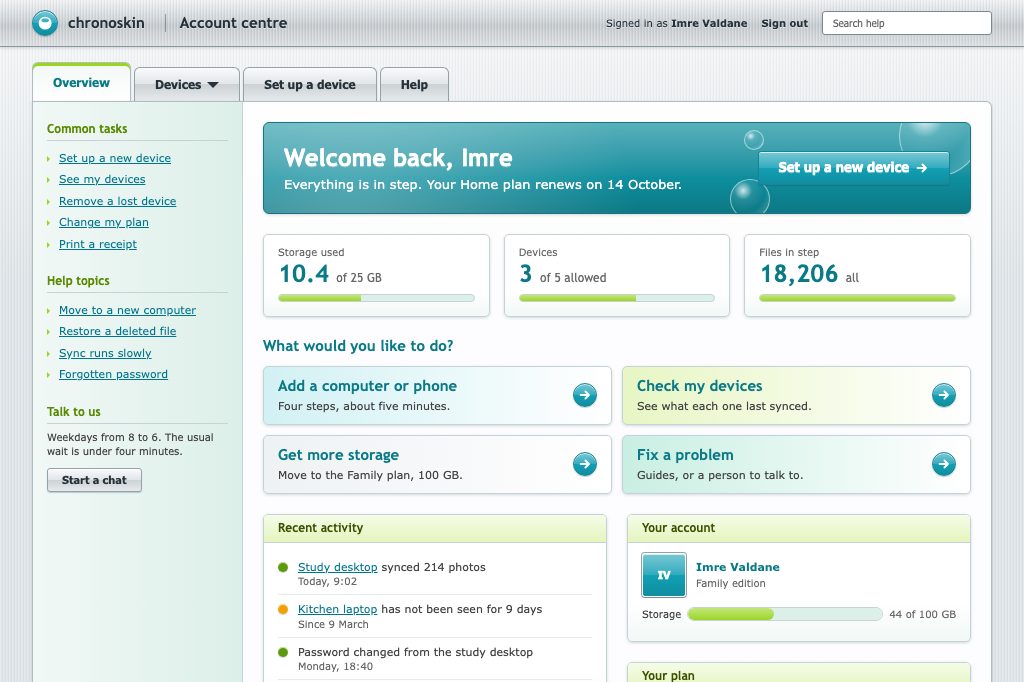1024x682 pixels.
Task: Click the Today, 9:02 timestamp
Action: [327, 581]
